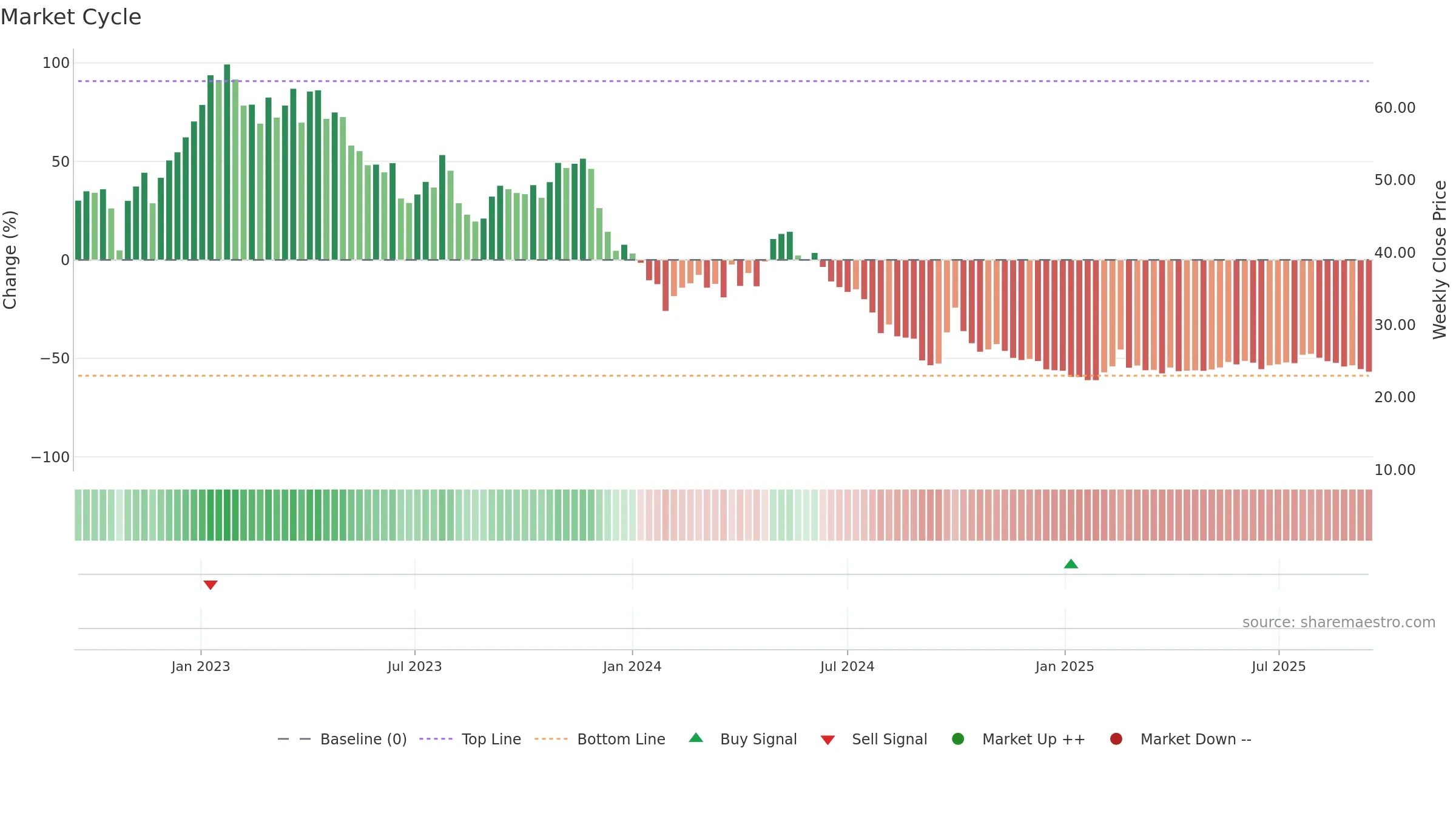Toggle the Market Down -- legend entry
Screen dimensions: 1456x819
point(1180,740)
